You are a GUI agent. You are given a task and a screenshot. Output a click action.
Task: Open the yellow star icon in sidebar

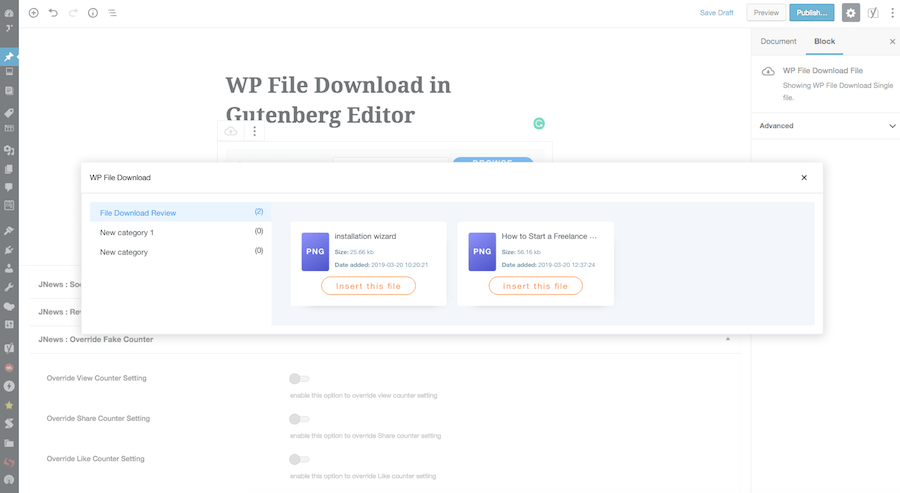coord(9,405)
